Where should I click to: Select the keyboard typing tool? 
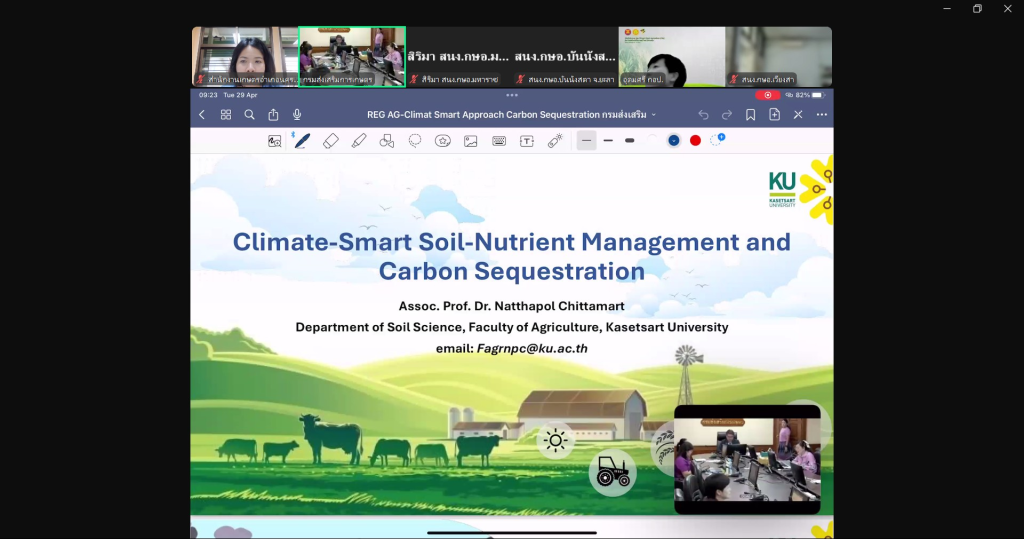pos(499,141)
